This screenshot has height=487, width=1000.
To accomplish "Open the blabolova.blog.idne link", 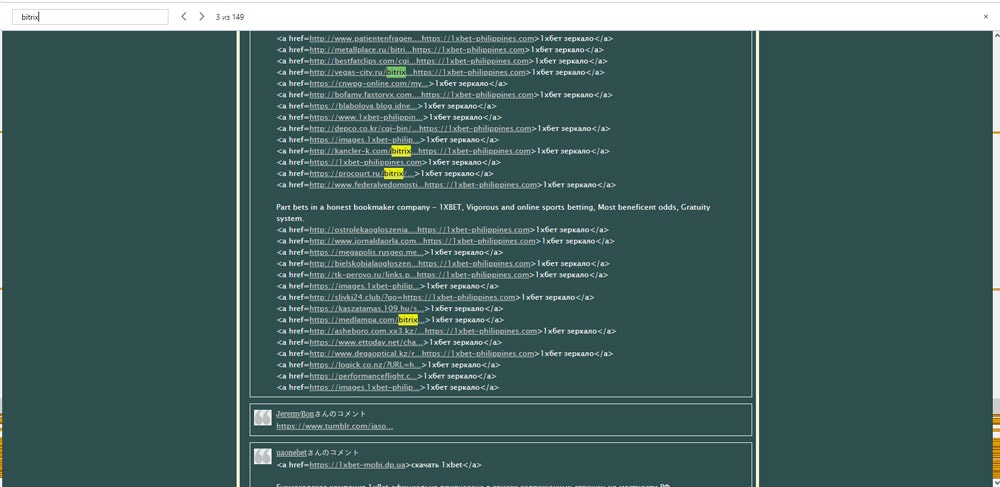I will (364, 106).
